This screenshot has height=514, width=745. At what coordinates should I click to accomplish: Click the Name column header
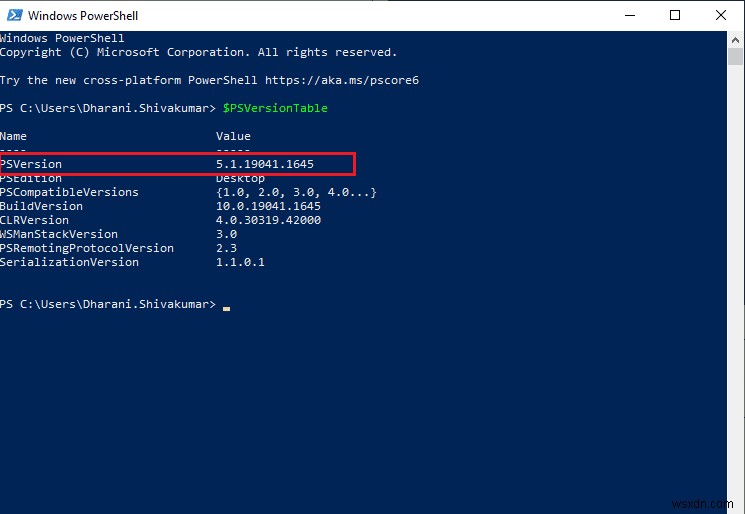pyautogui.click(x=13, y=136)
